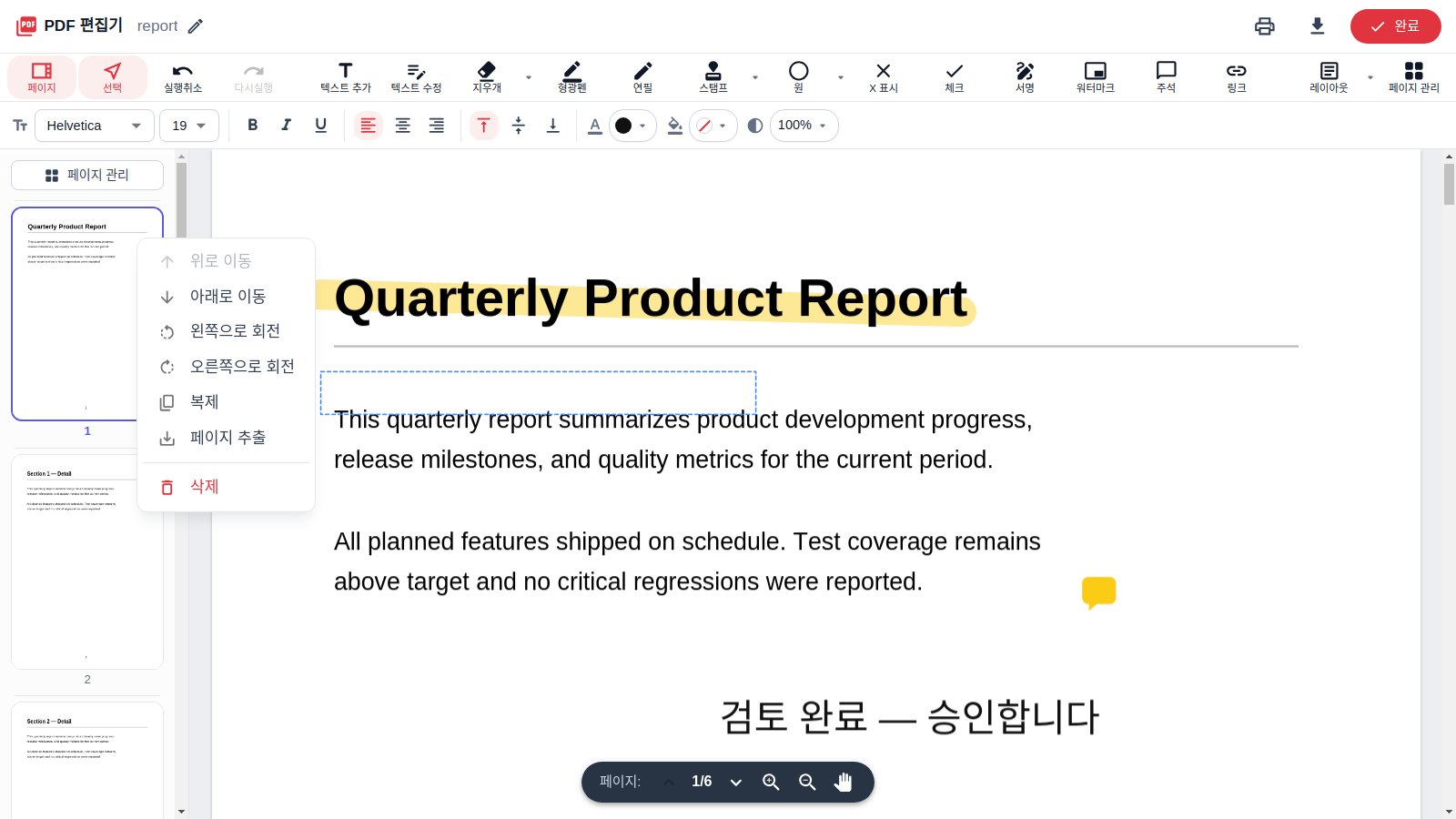
Task: Choose 복제 from context menu
Action: pyautogui.click(x=226, y=402)
